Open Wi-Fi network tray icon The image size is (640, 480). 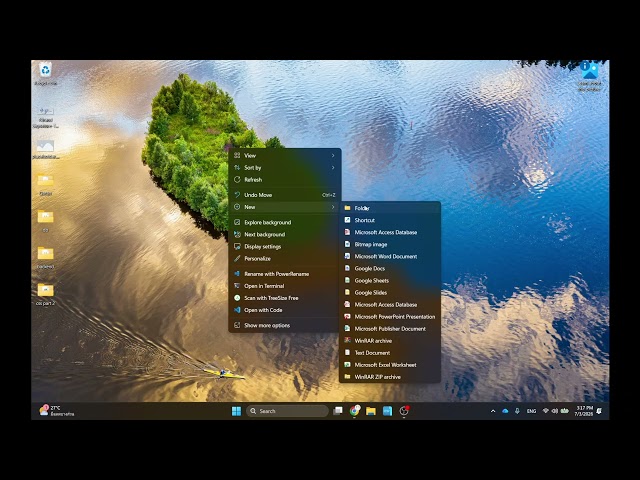545,411
